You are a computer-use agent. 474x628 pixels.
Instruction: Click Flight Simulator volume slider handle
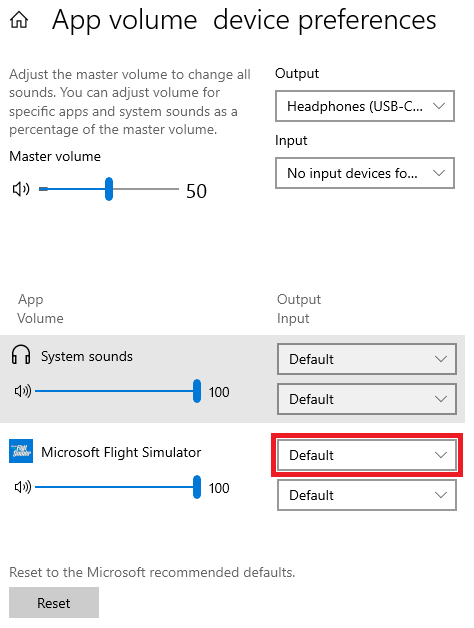click(x=197, y=487)
